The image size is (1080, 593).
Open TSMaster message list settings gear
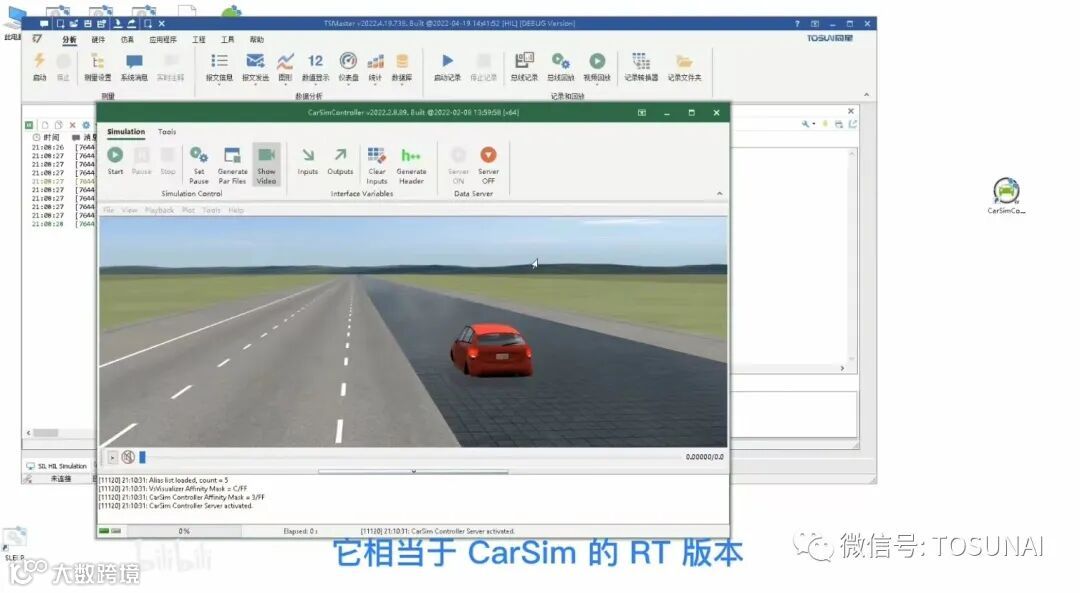tap(86, 125)
